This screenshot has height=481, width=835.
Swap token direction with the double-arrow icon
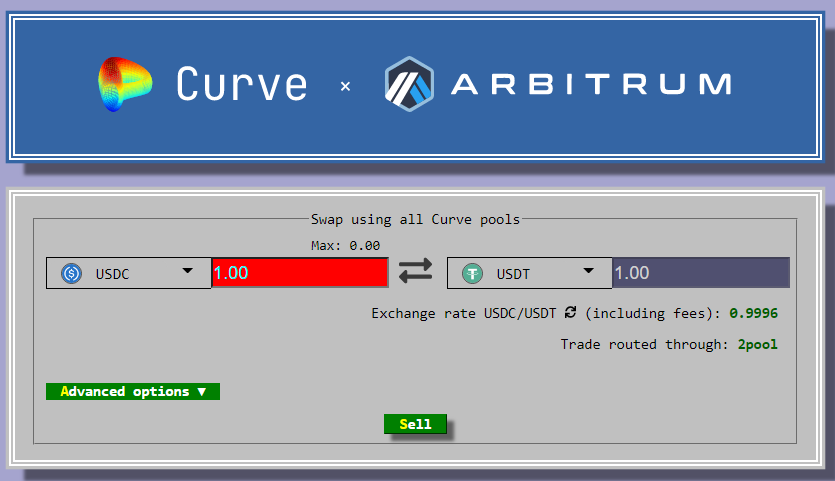point(415,271)
